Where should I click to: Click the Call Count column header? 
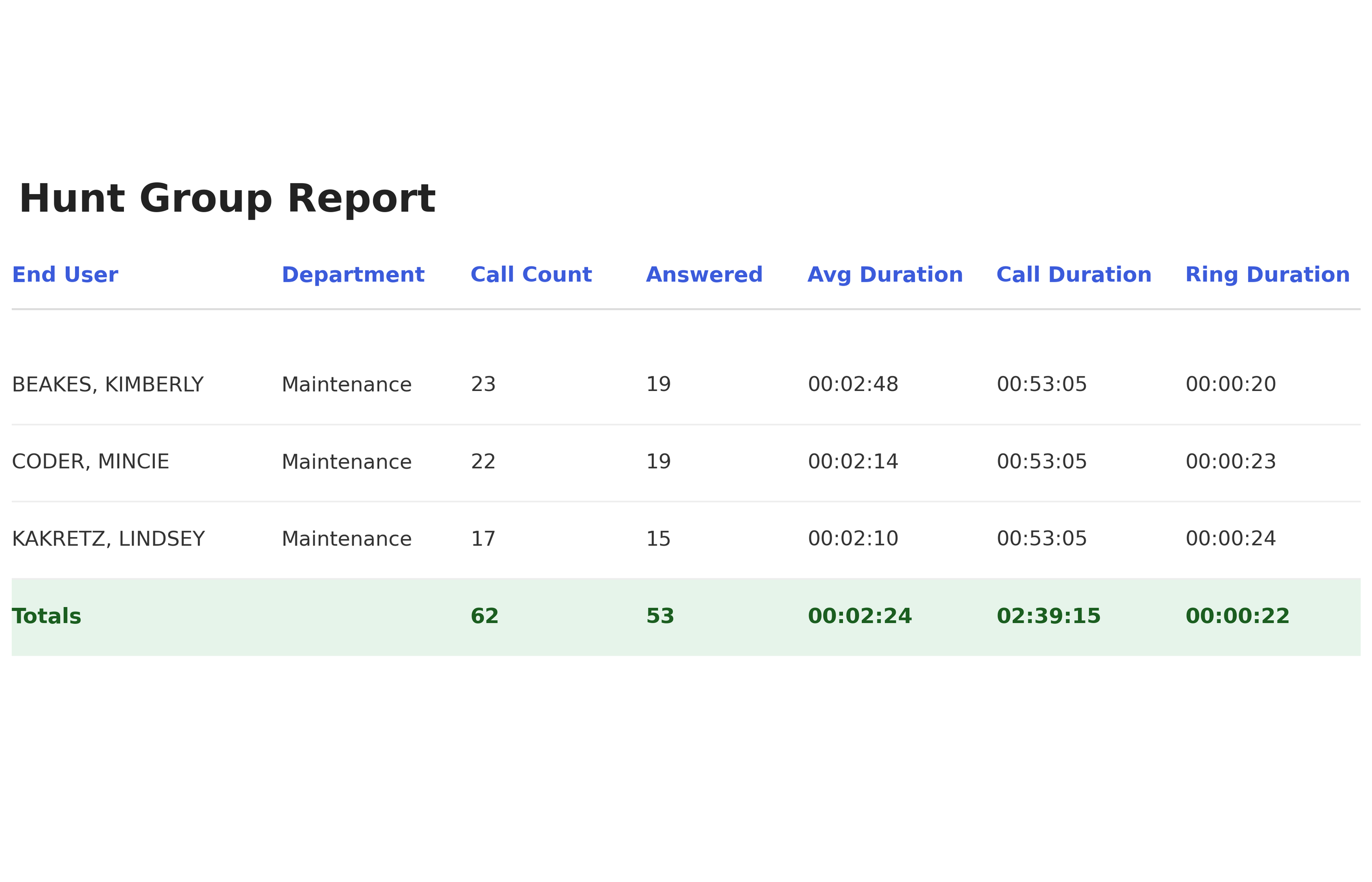(531, 275)
